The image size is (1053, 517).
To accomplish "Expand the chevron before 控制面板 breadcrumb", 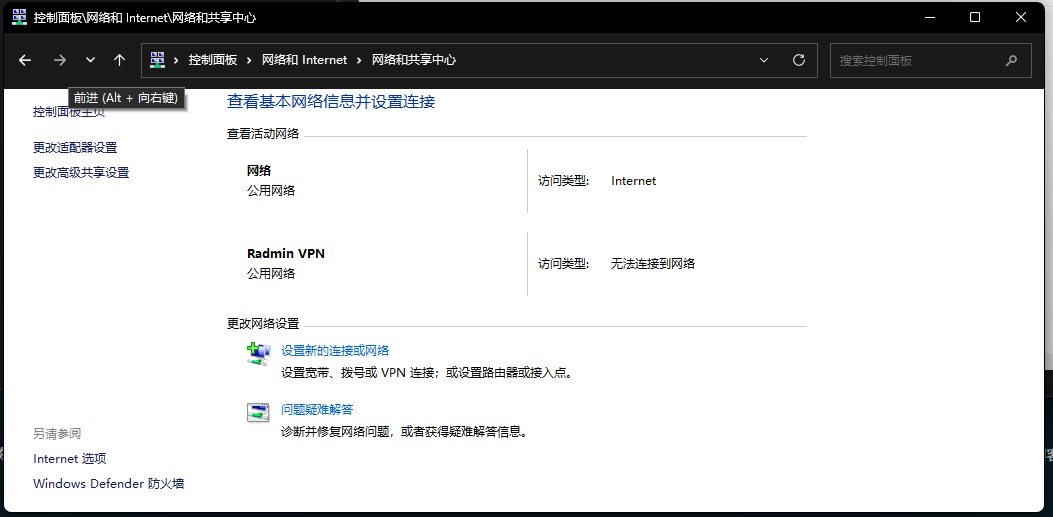I will [x=176, y=60].
